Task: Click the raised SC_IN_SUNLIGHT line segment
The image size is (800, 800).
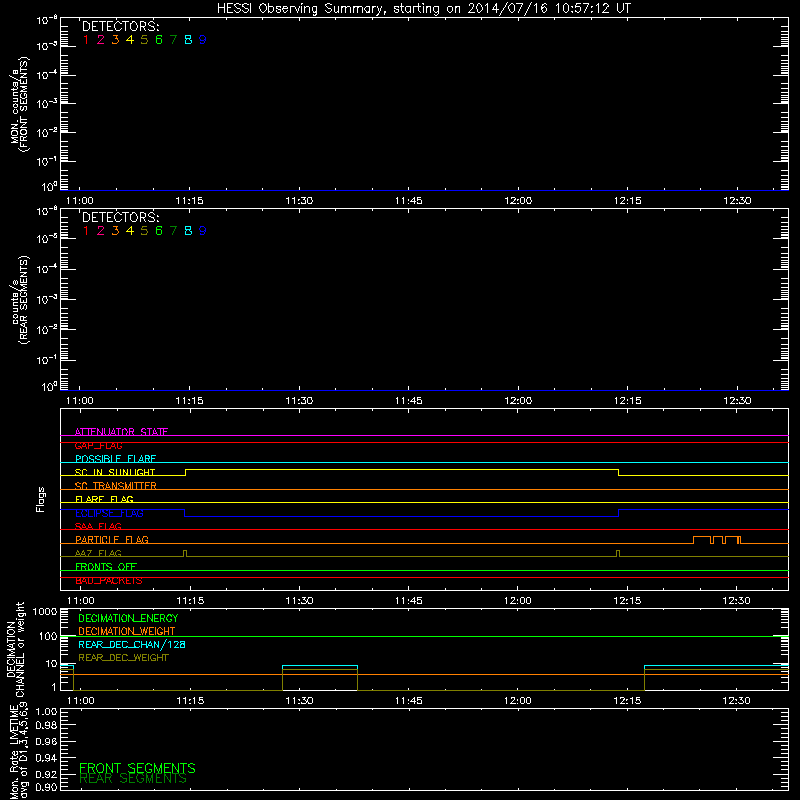Action: pyautogui.click(x=402, y=469)
